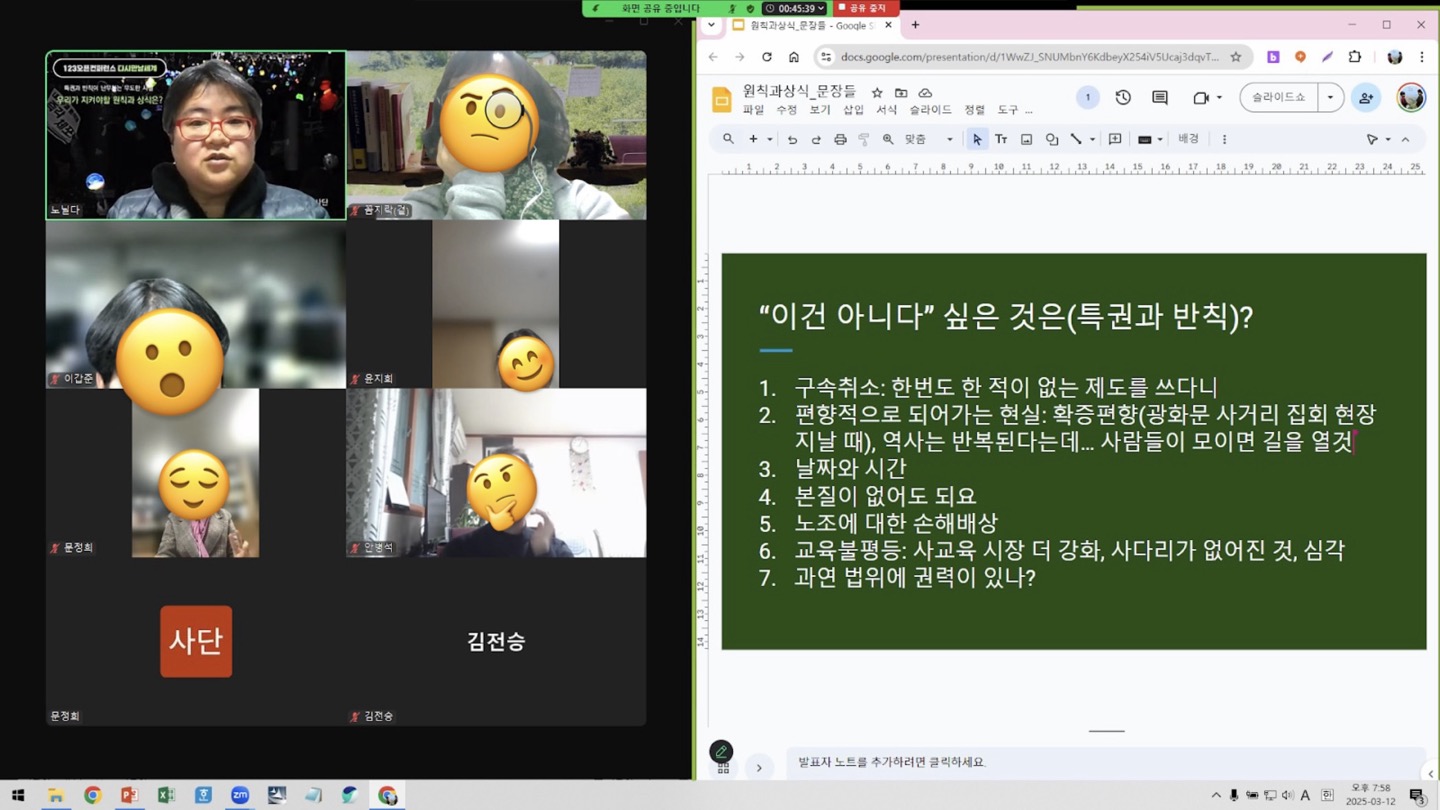Star the 원칙과상식_문장들 presentation
The image size is (1440, 810).
tap(877, 92)
